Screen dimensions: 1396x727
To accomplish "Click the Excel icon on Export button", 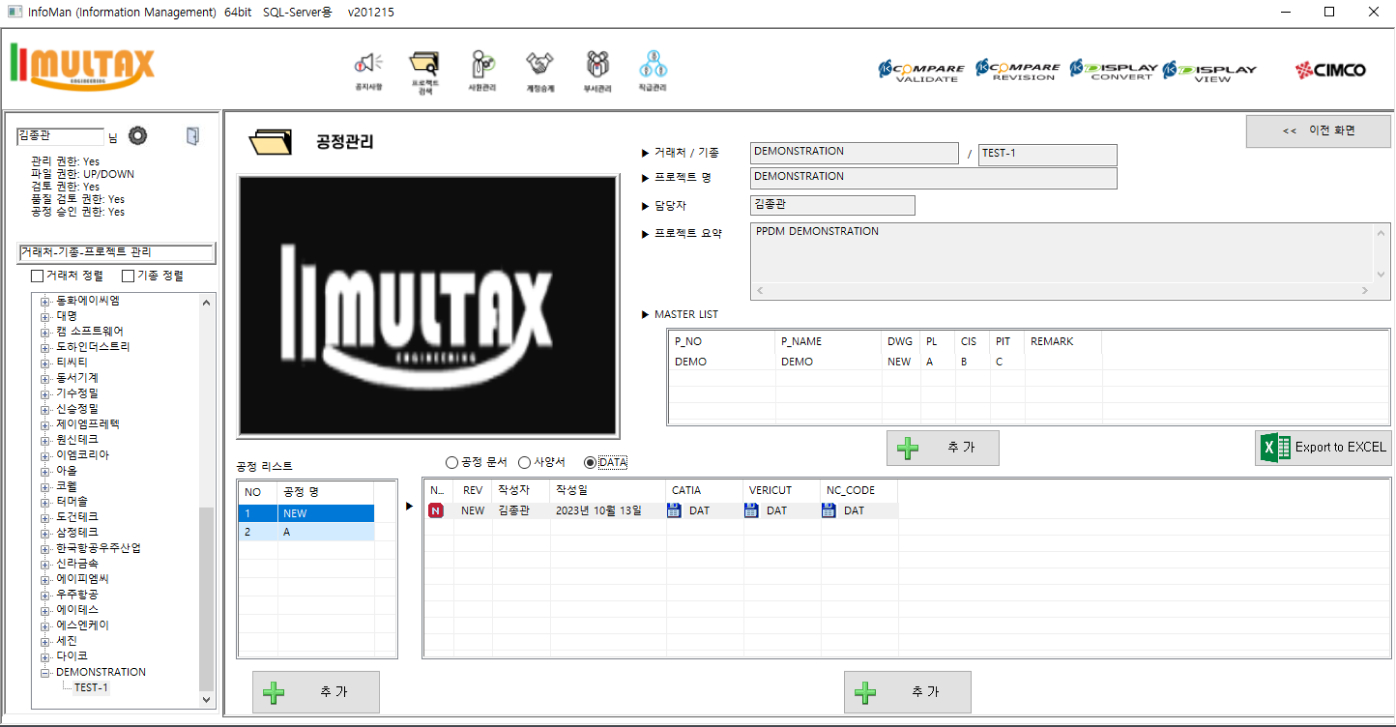I will point(1276,447).
